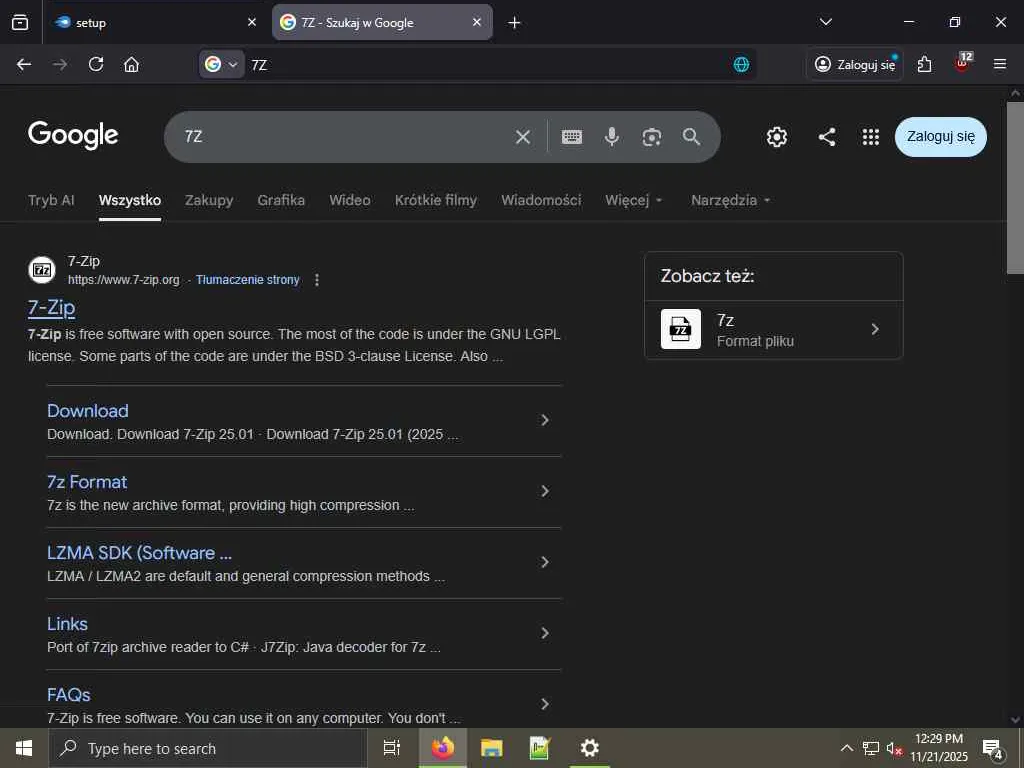Open the browser hamburger menu

1000,64
